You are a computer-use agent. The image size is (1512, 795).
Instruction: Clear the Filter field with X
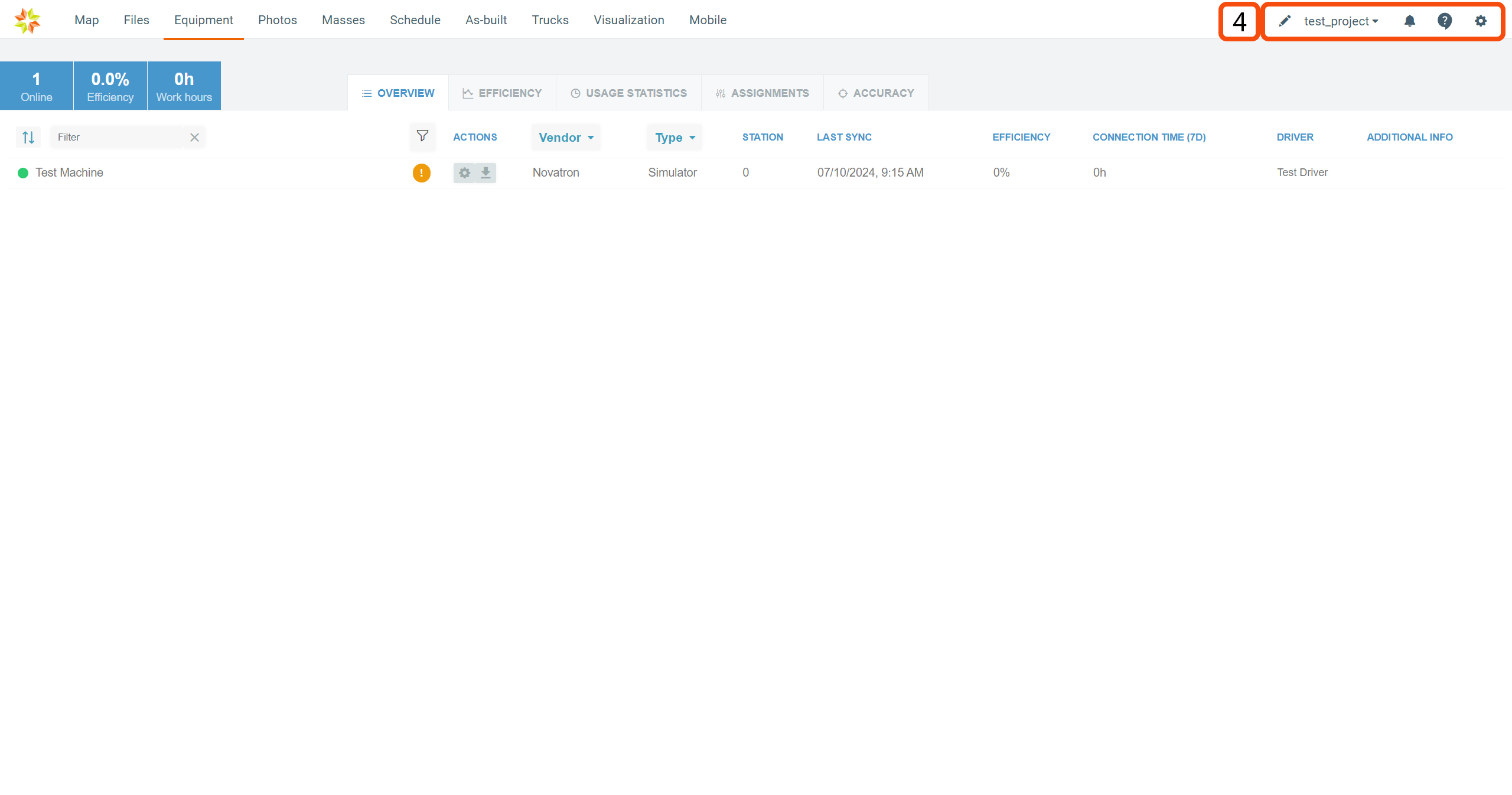(194, 138)
